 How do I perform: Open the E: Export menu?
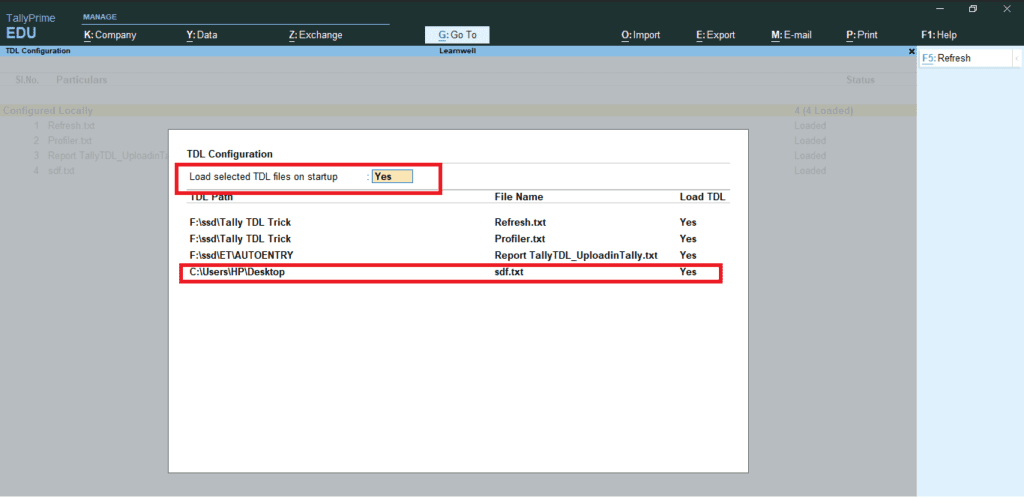(715, 35)
